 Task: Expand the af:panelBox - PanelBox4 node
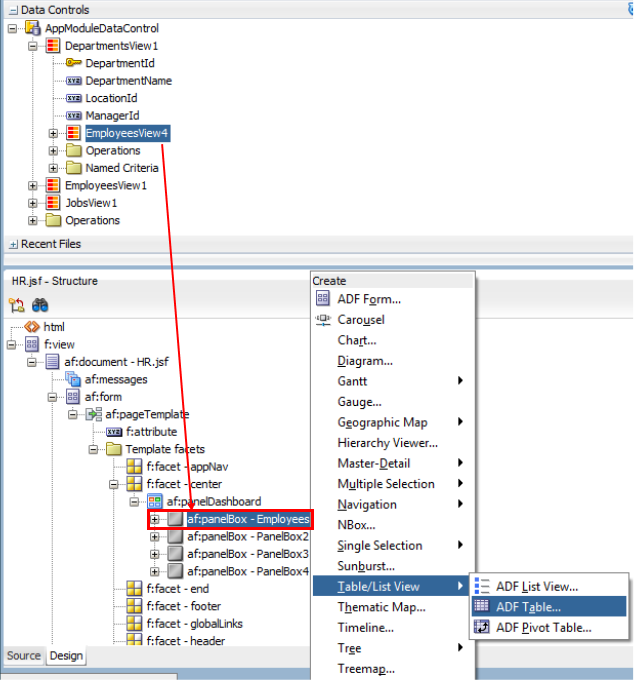[155, 572]
